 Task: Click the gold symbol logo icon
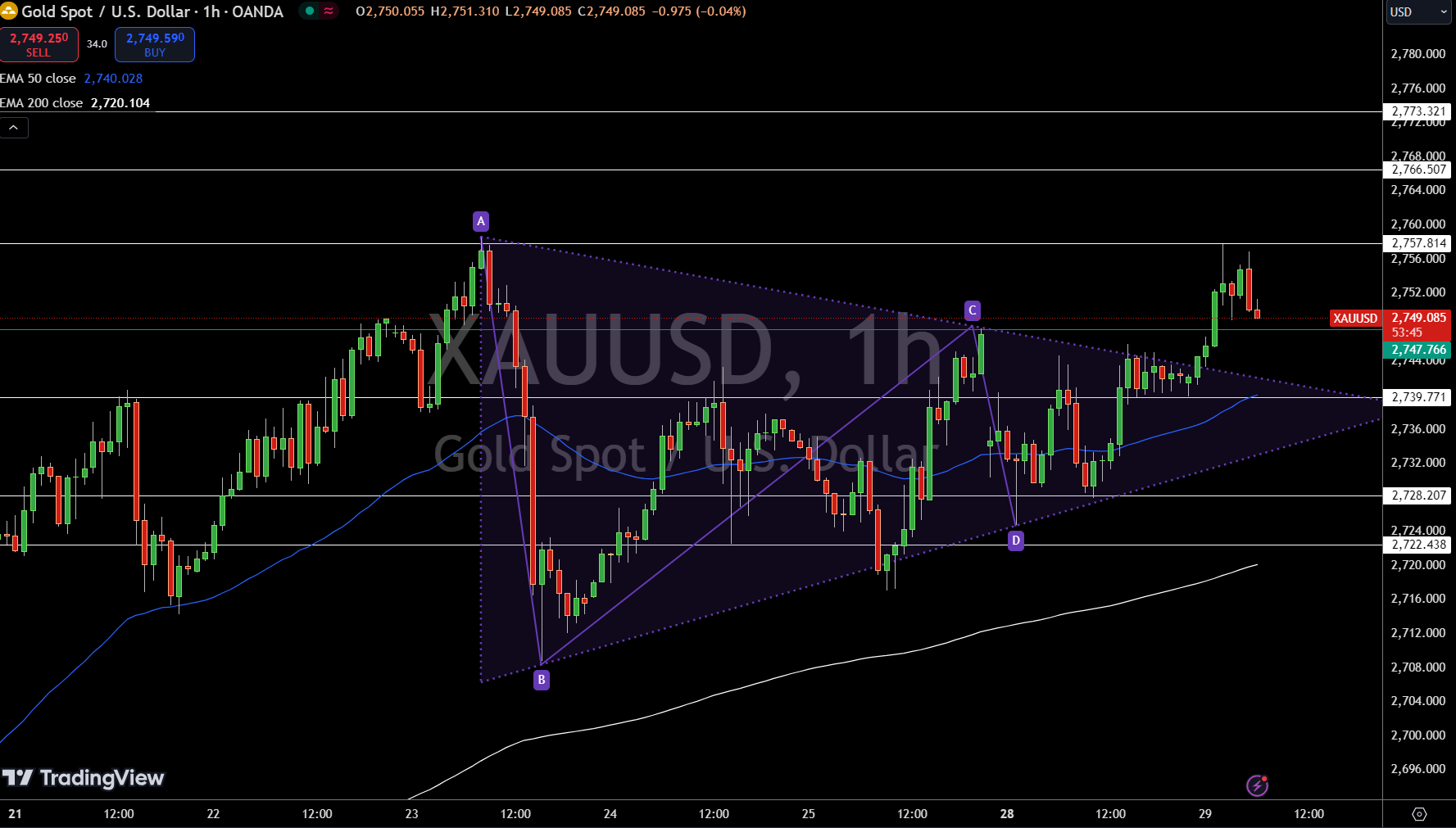point(9,11)
